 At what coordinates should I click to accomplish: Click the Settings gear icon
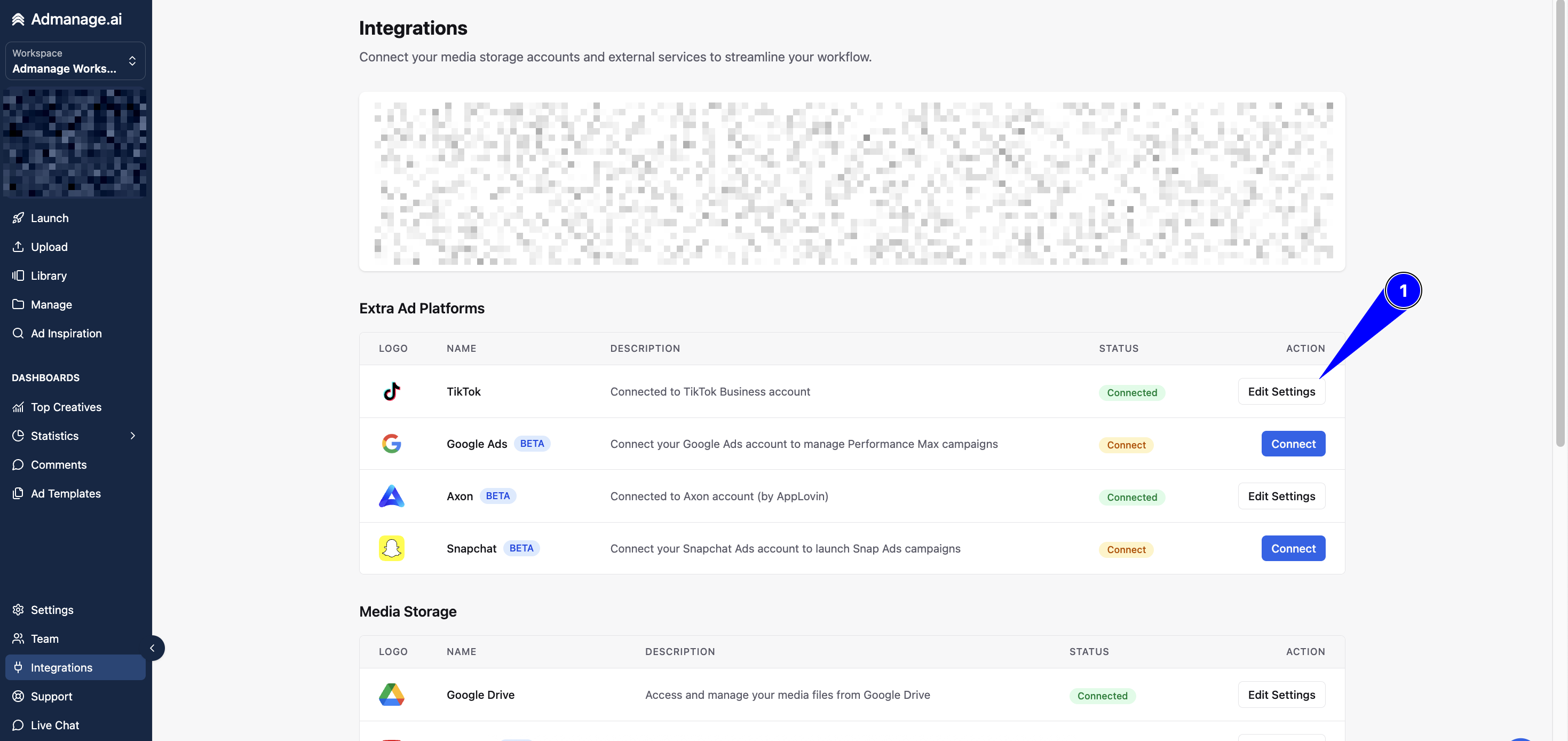[x=18, y=610]
